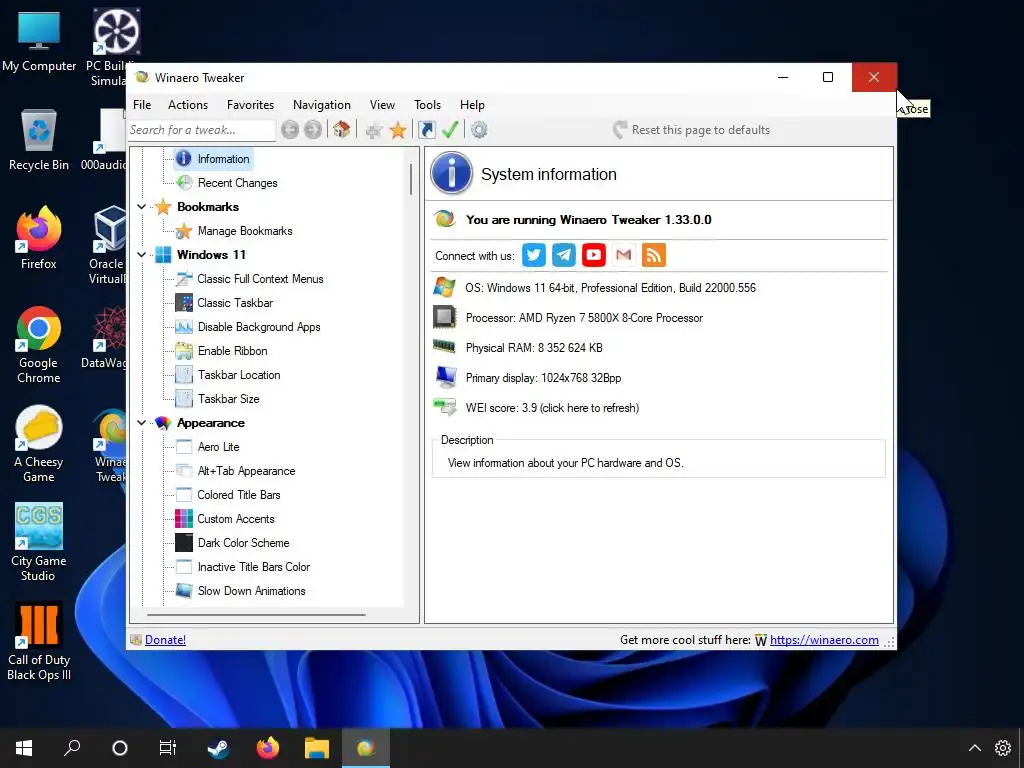Select the Recycle Bin desktop icon
This screenshot has height=768, width=1024.
click(x=39, y=140)
